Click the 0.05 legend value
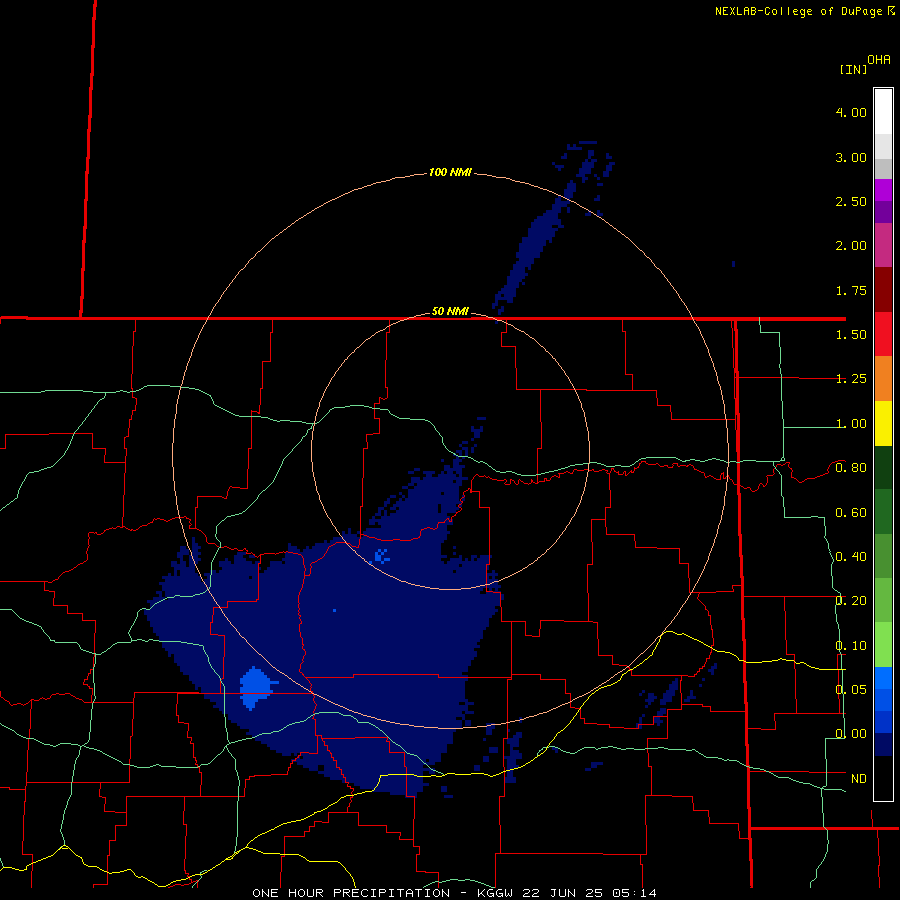 pyautogui.click(x=851, y=689)
